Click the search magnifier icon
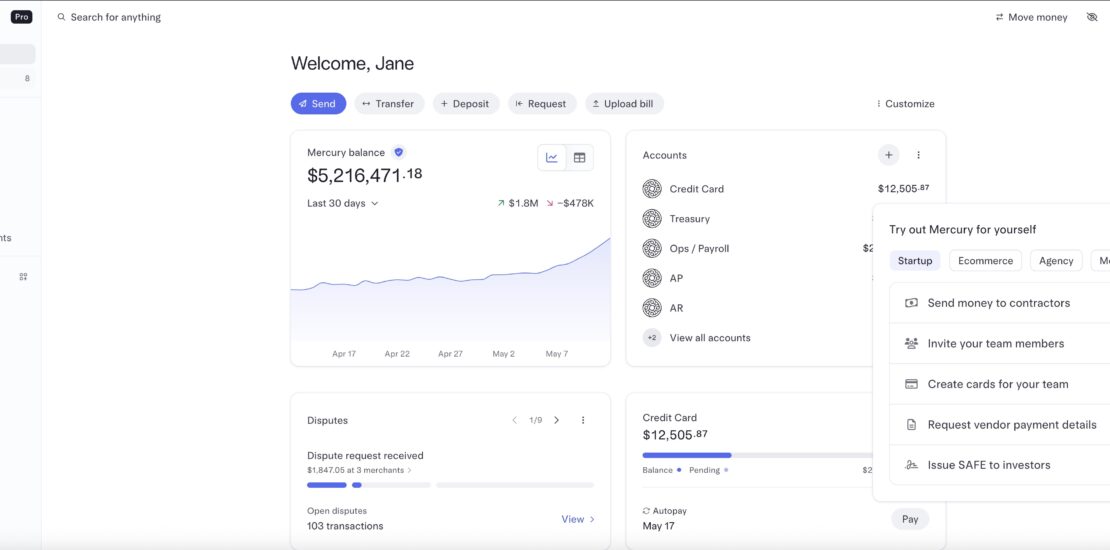 [x=62, y=17]
